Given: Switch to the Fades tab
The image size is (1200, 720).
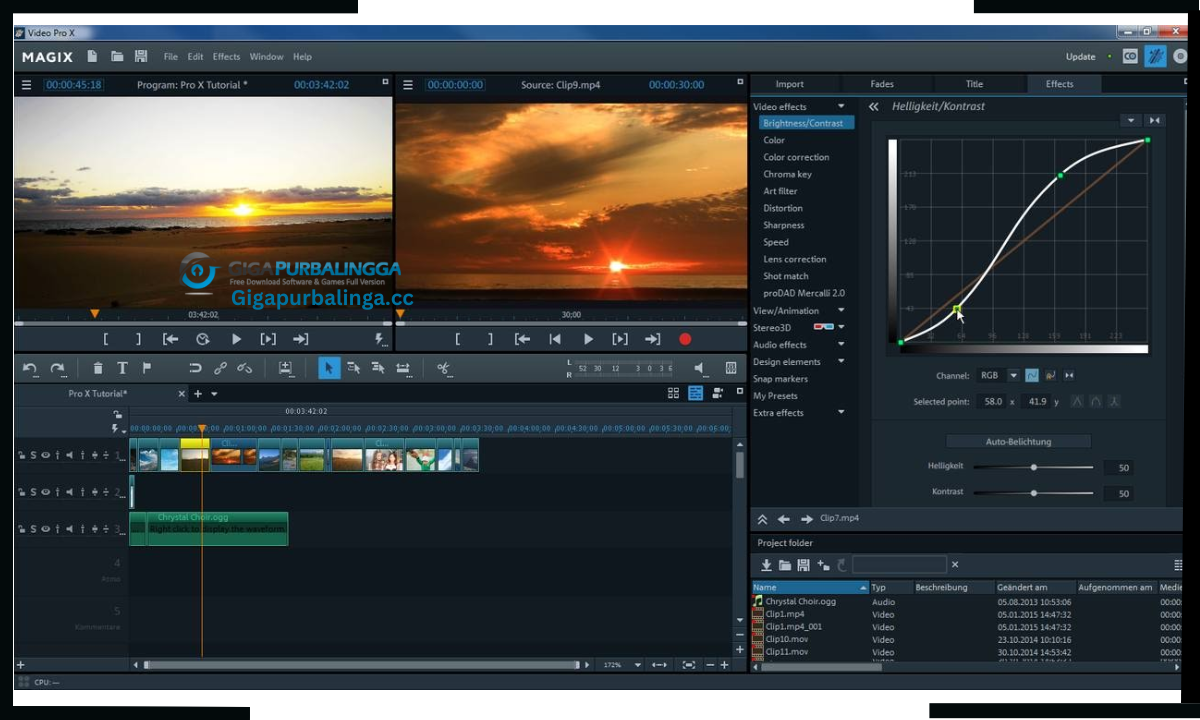Looking at the screenshot, I should [882, 84].
